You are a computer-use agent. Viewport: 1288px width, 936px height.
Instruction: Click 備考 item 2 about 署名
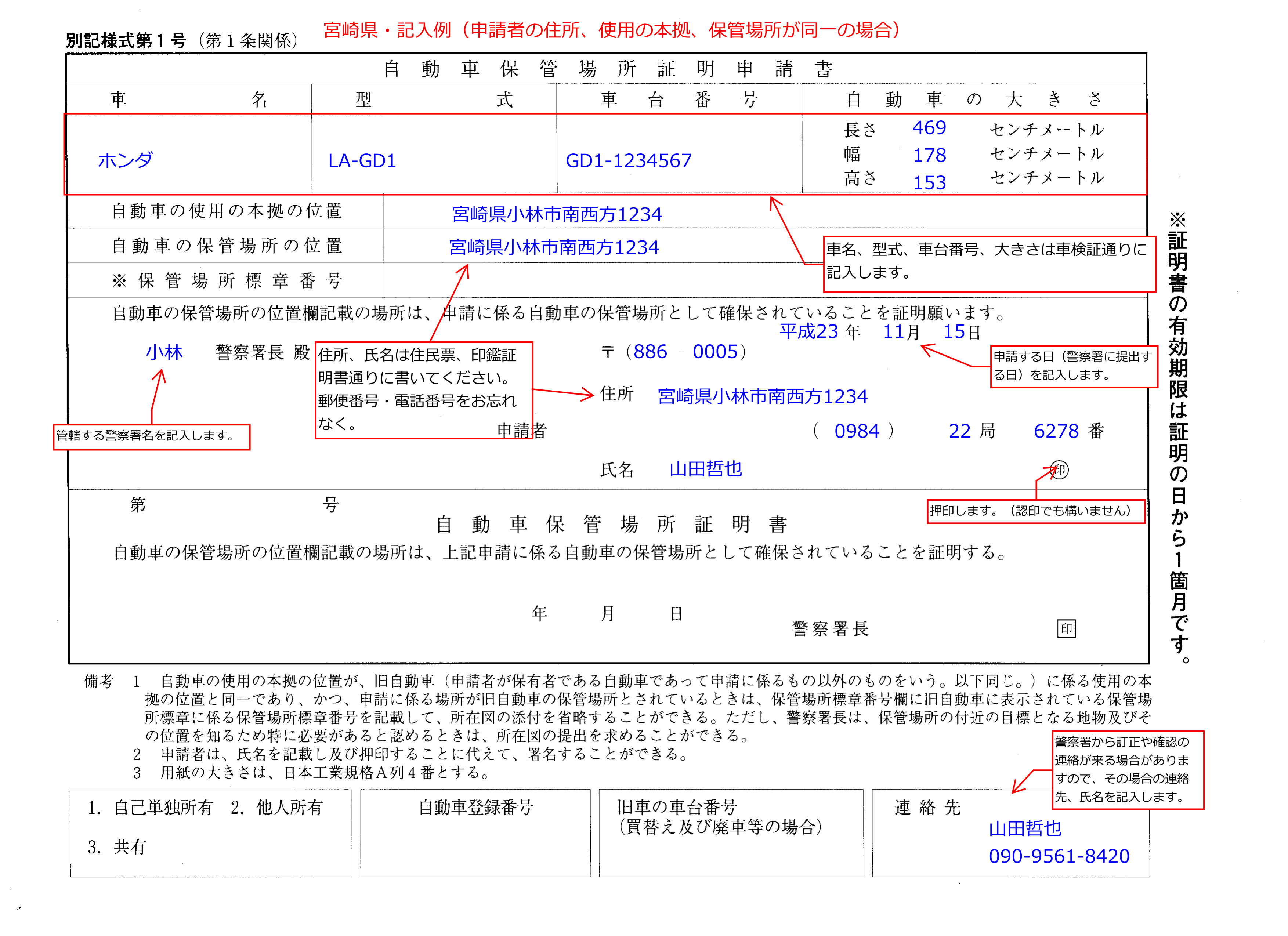pyautogui.click(x=411, y=754)
